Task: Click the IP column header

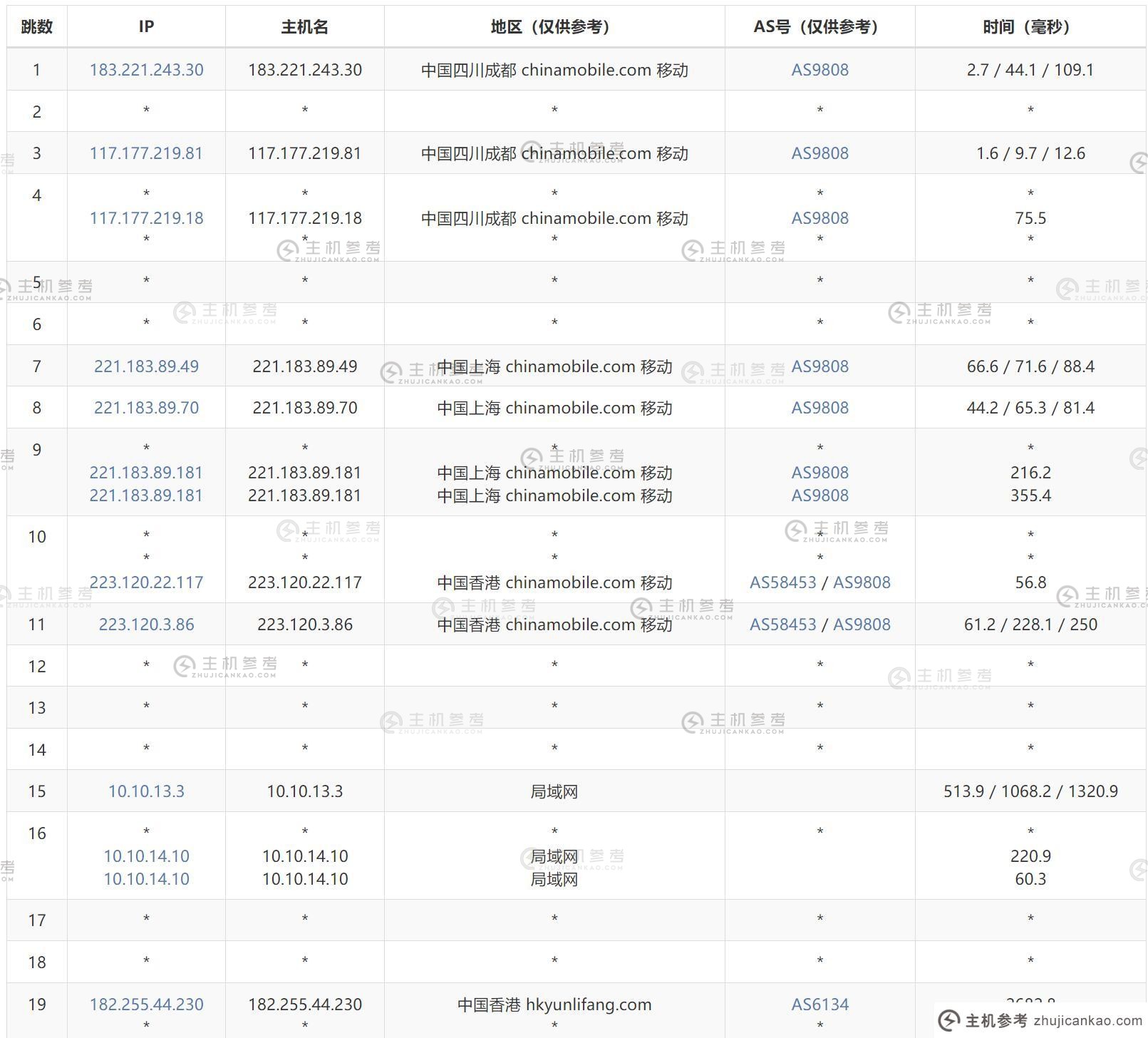Action: point(146,26)
